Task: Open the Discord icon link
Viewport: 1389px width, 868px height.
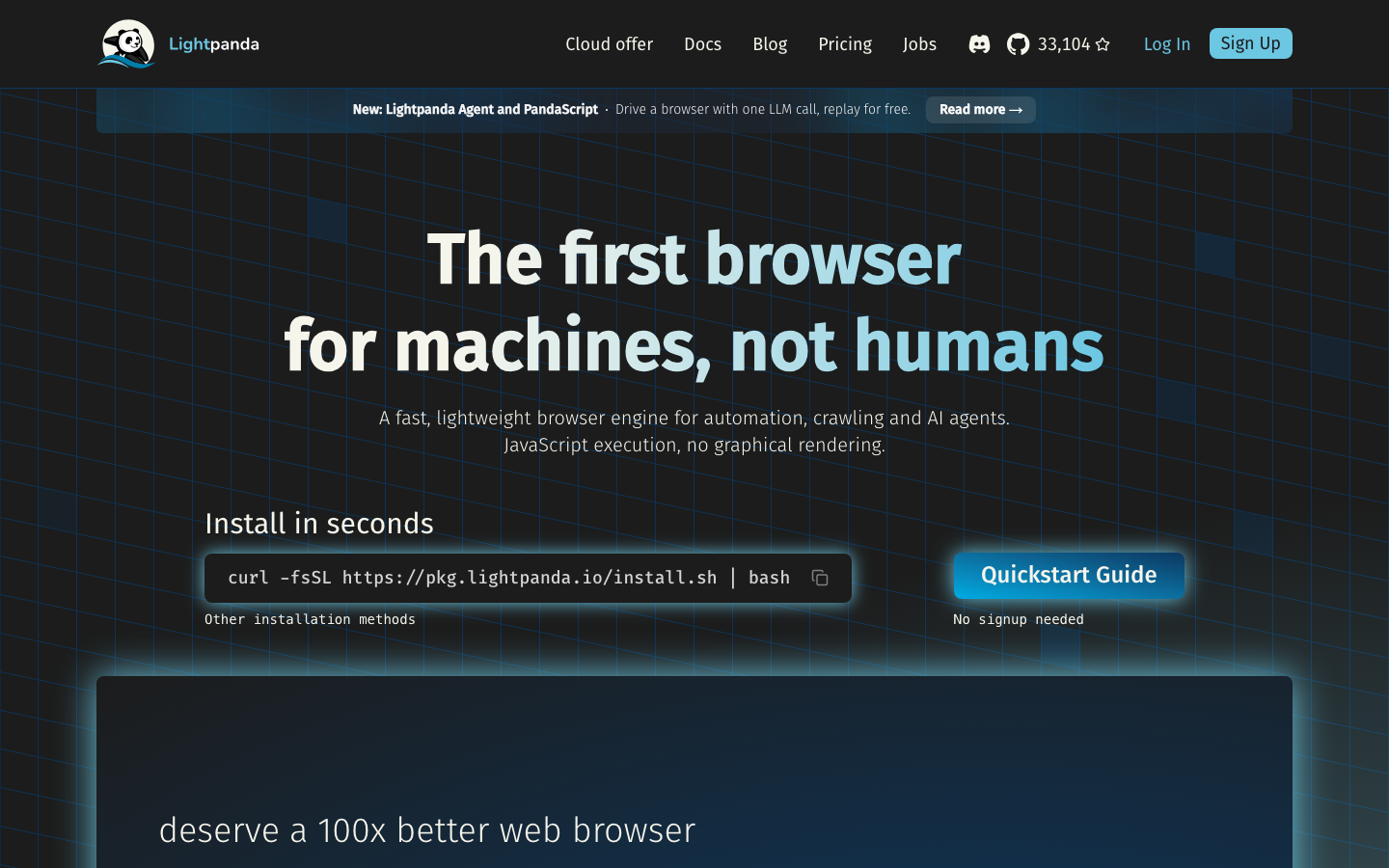Action: tap(979, 44)
